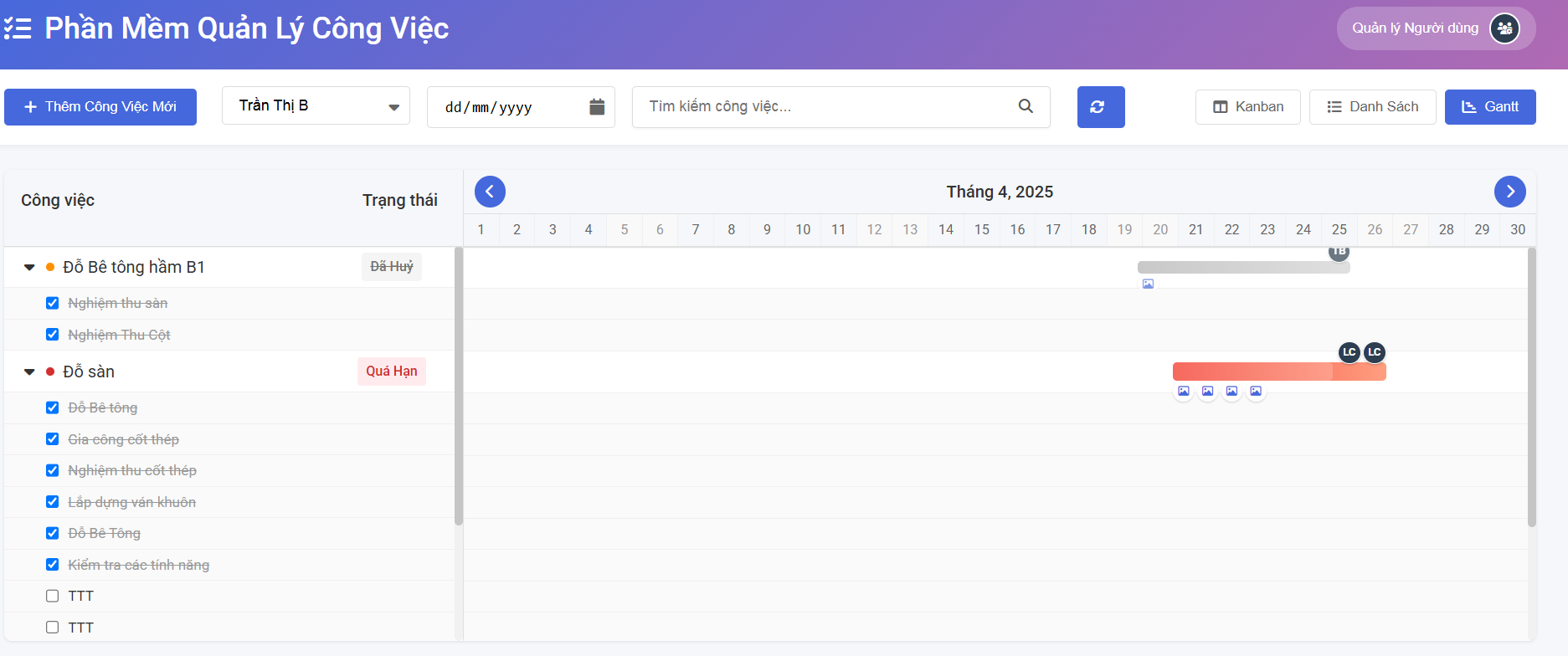Click the red priority dot of Đổ sàn
This screenshot has height=656, width=1568.
pos(50,372)
